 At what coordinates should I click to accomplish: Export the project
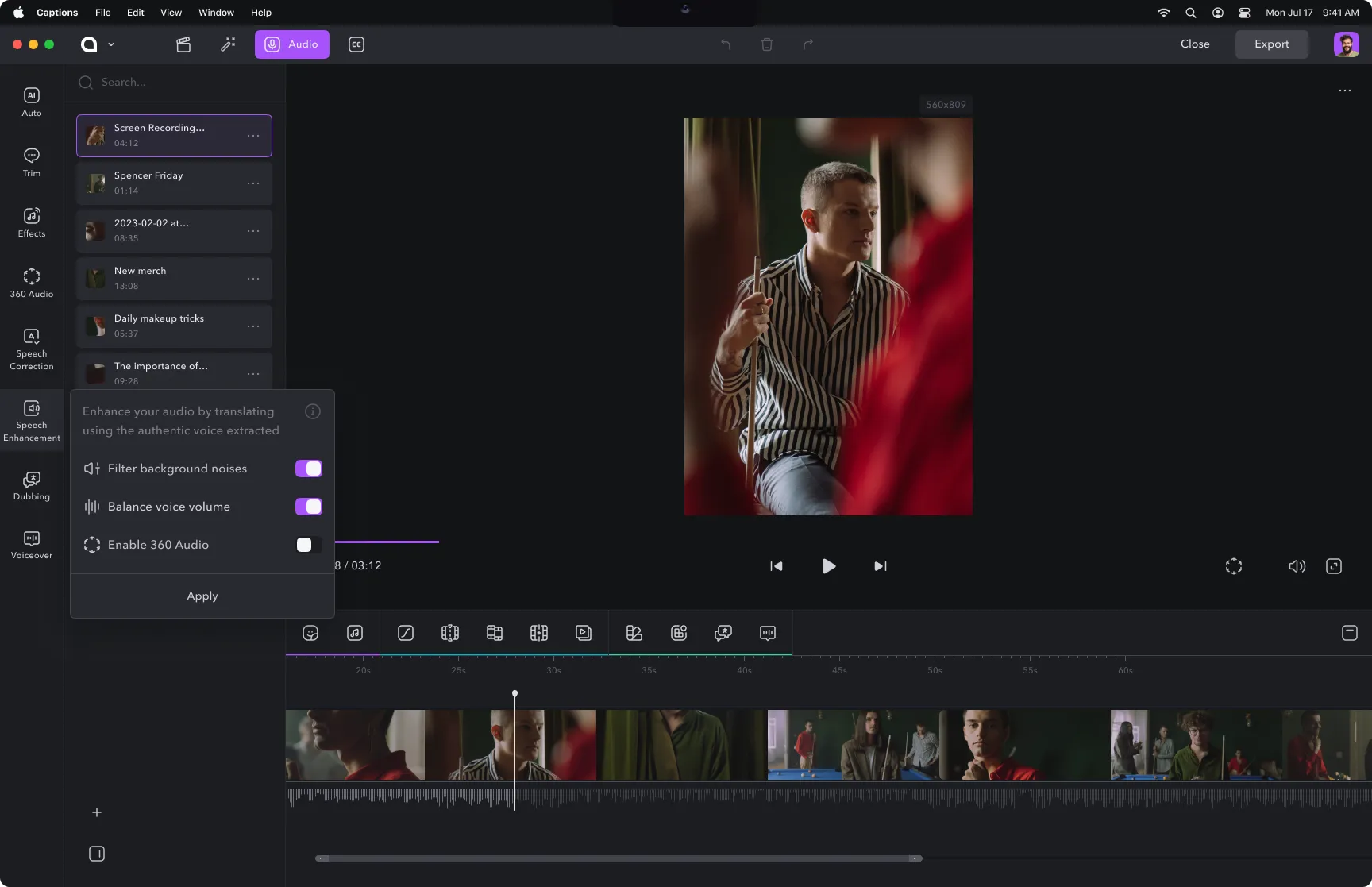coord(1271,44)
